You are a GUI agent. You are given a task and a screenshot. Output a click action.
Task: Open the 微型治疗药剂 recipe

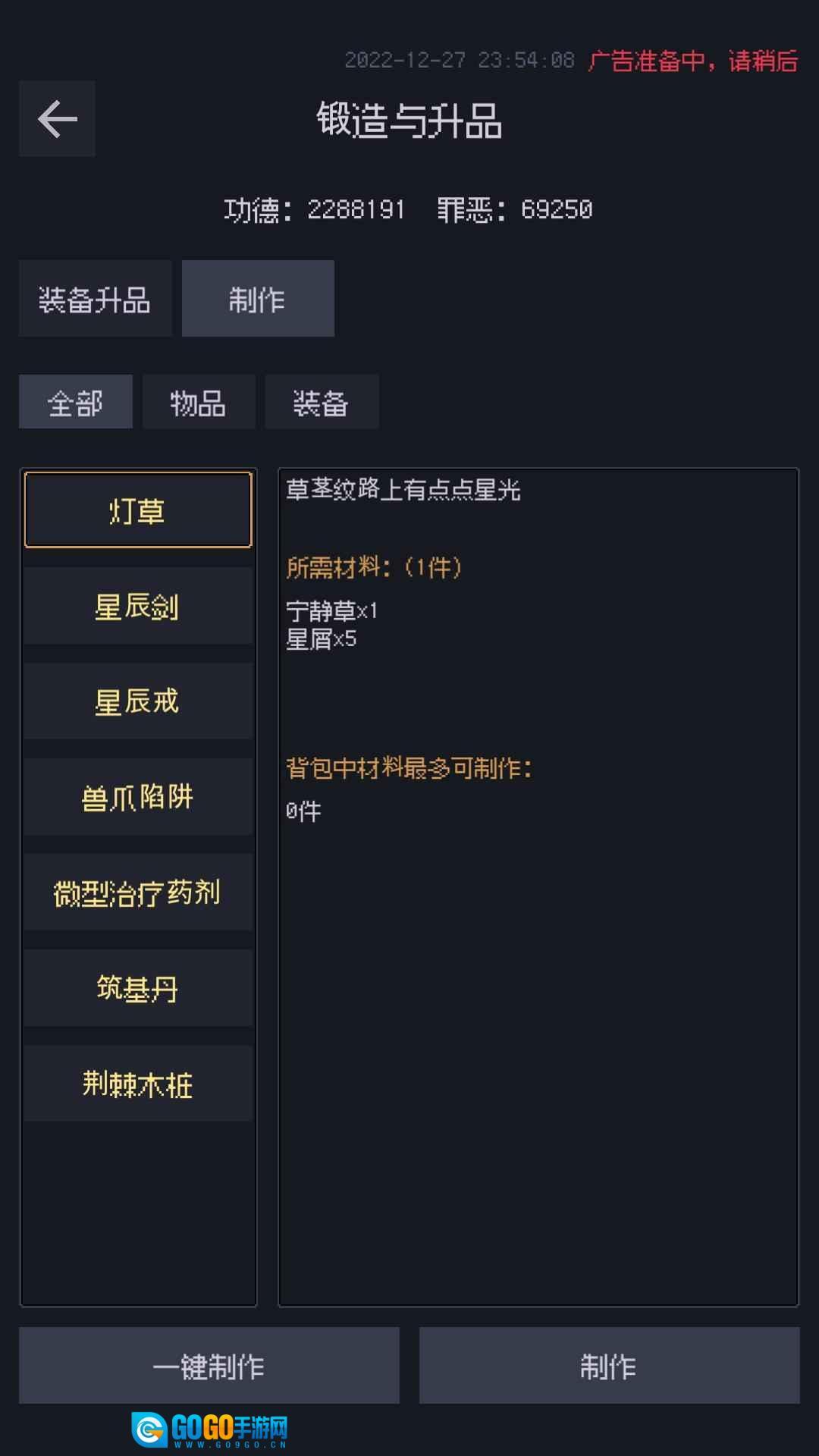[x=137, y=893]
